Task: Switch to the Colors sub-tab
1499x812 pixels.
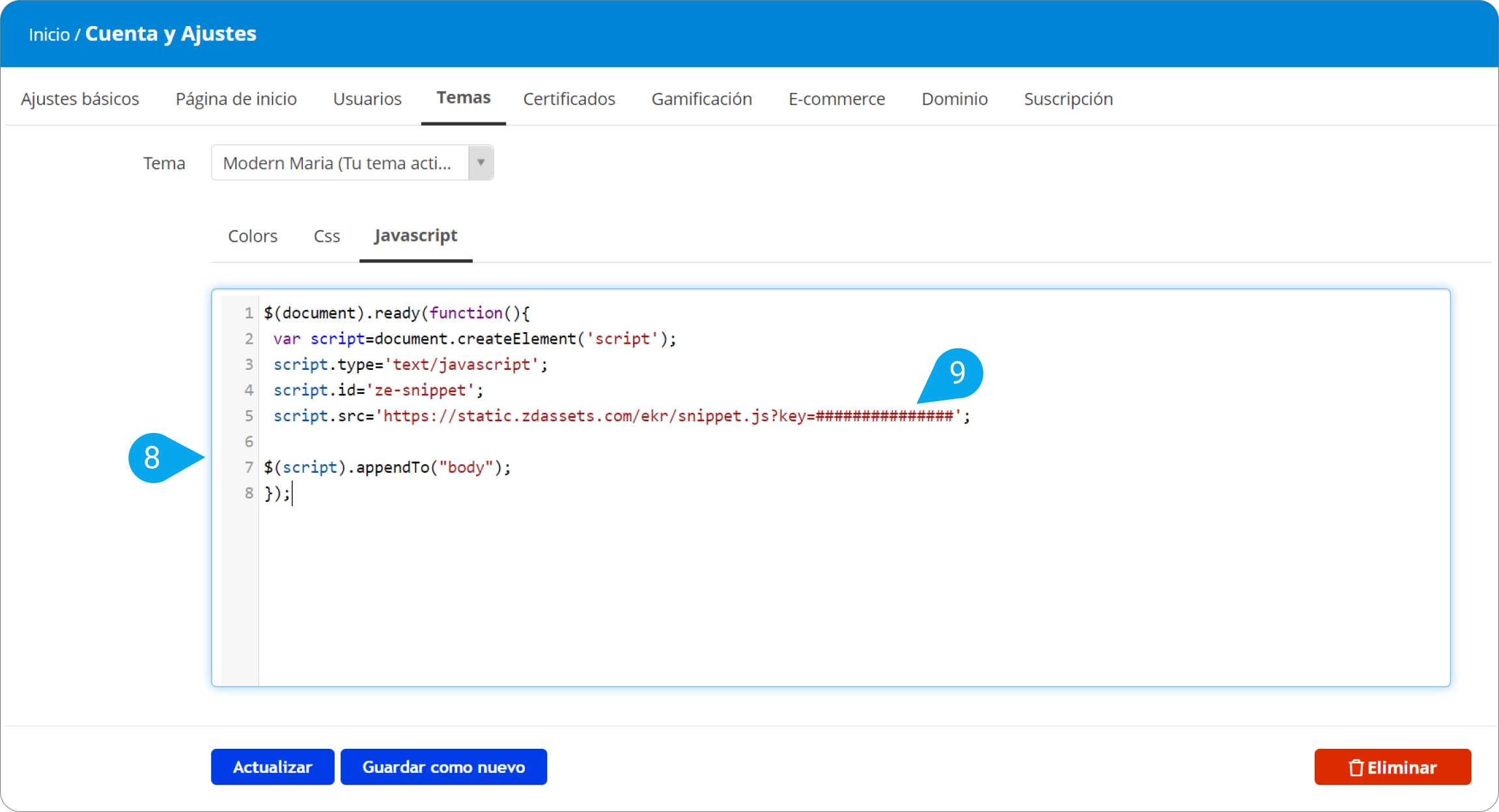Action: (253, 236)
